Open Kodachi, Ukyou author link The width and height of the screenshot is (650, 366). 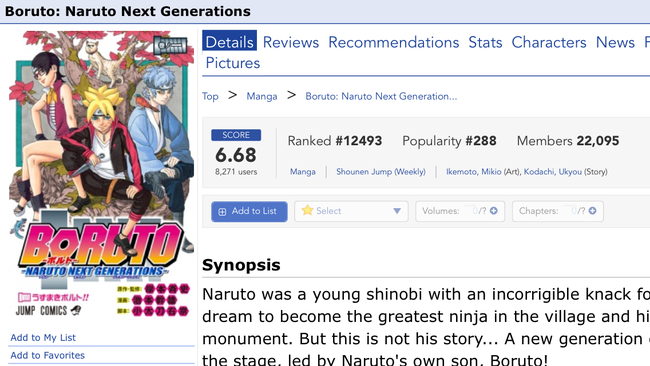[553, 172]
